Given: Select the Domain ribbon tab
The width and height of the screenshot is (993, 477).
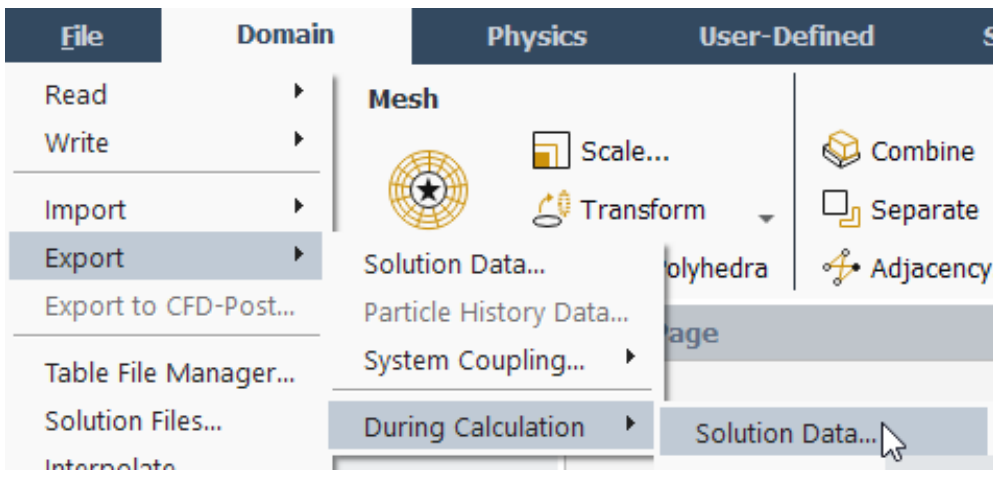Looking at the screenshot, I should 286,35.
